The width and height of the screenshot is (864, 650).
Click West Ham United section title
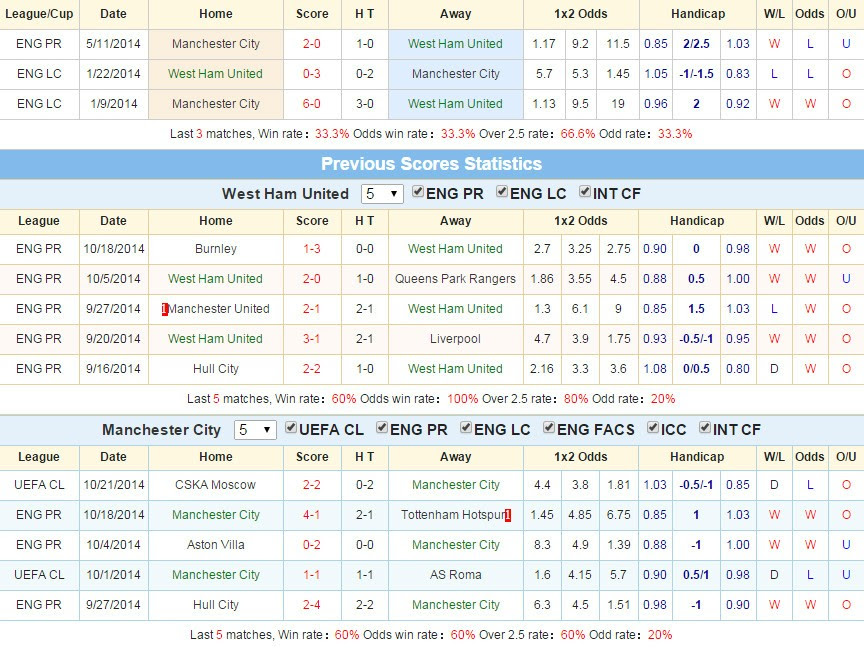click(x=285, y=194)
